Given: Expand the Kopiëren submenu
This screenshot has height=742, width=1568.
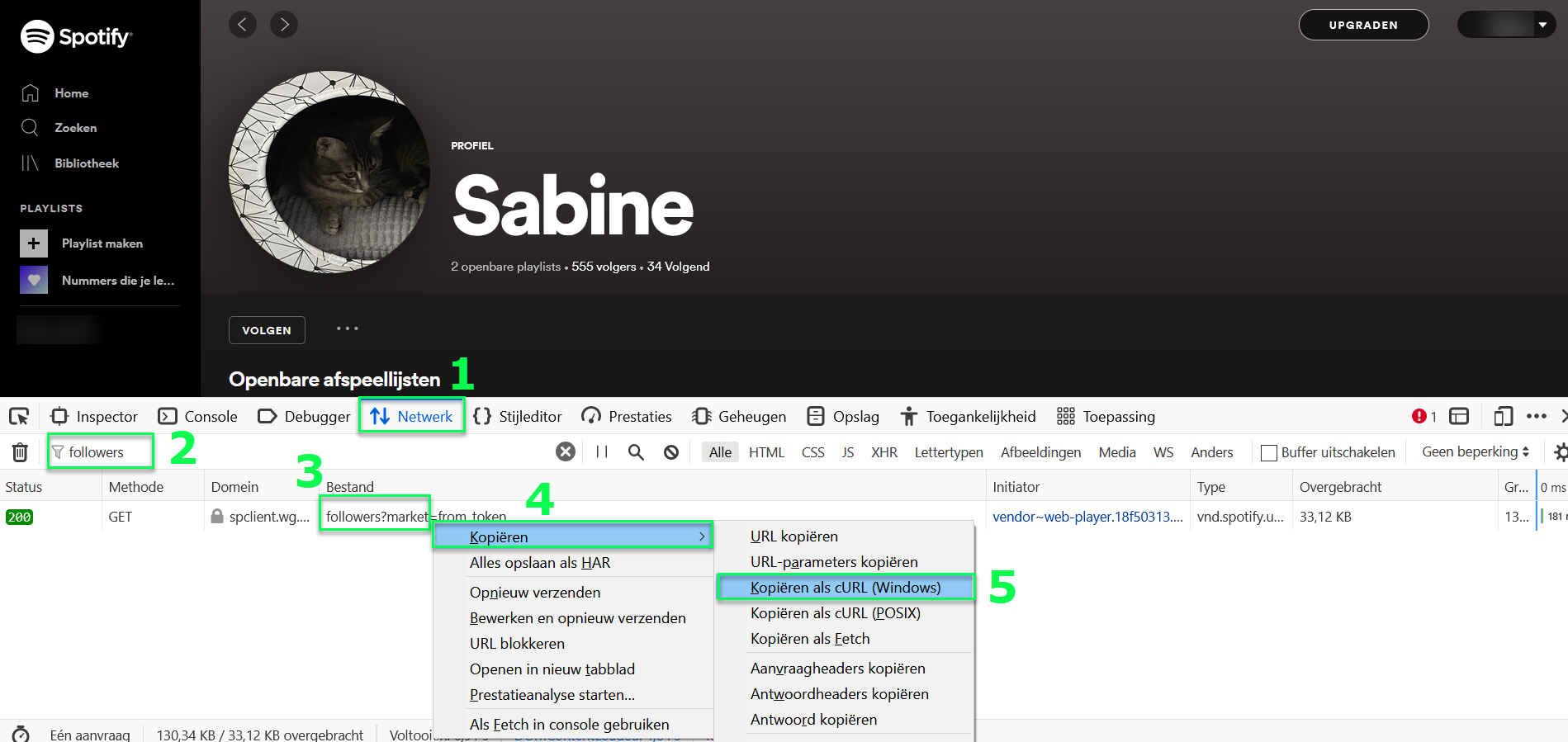Looking at the screenshot, I should coord(573,536).
